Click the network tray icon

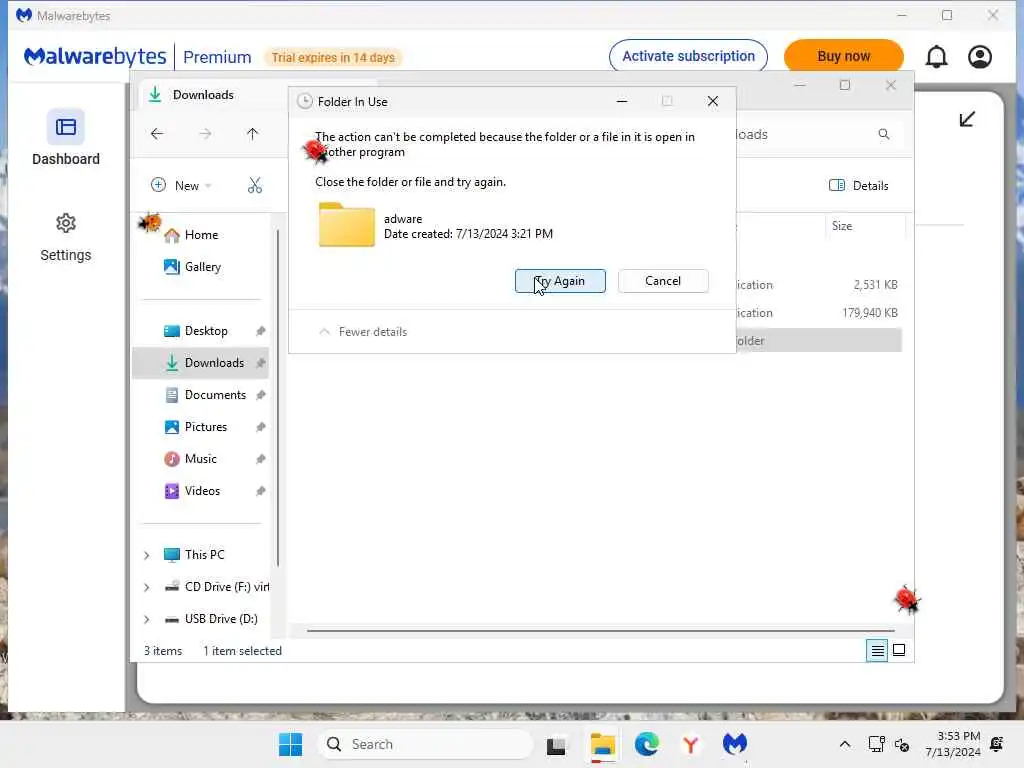(x=876, y=744)
